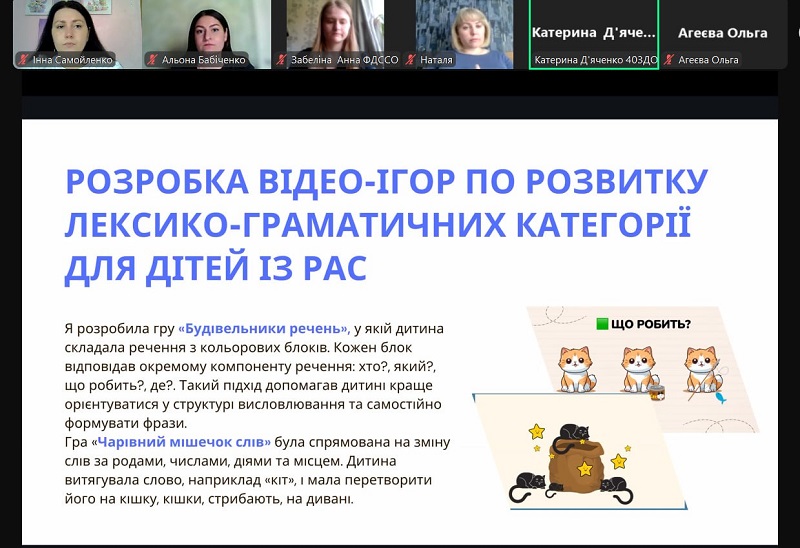Select Наталя video thumbnail
The image size is (800, 548).
464,34
